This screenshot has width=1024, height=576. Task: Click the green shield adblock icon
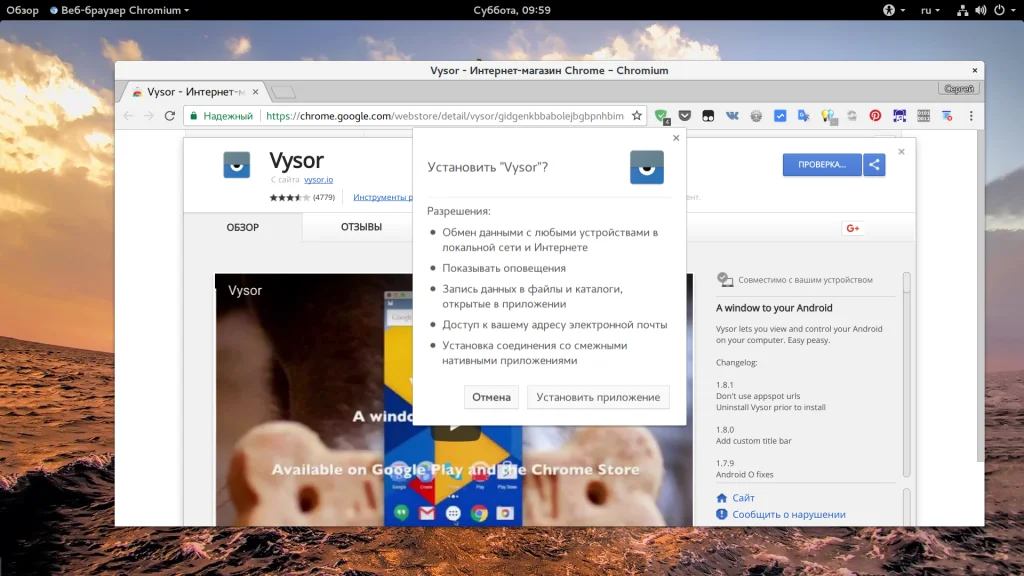(x=662, y=116)
